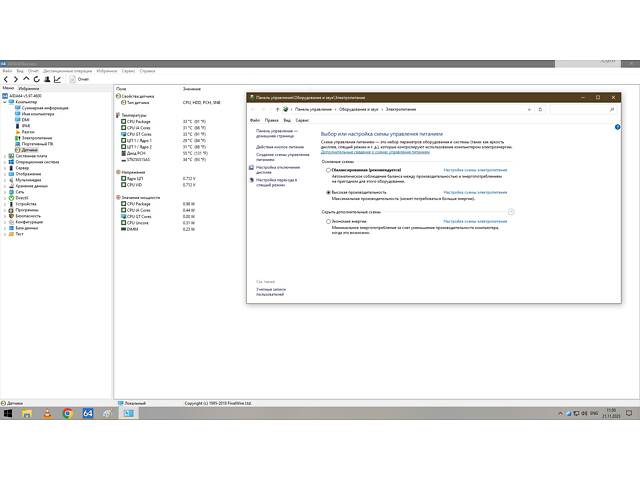The height and width of the screenshot is (480, 640).
Task: Go up one level in AIDA64
Action: tap(26, 79)
